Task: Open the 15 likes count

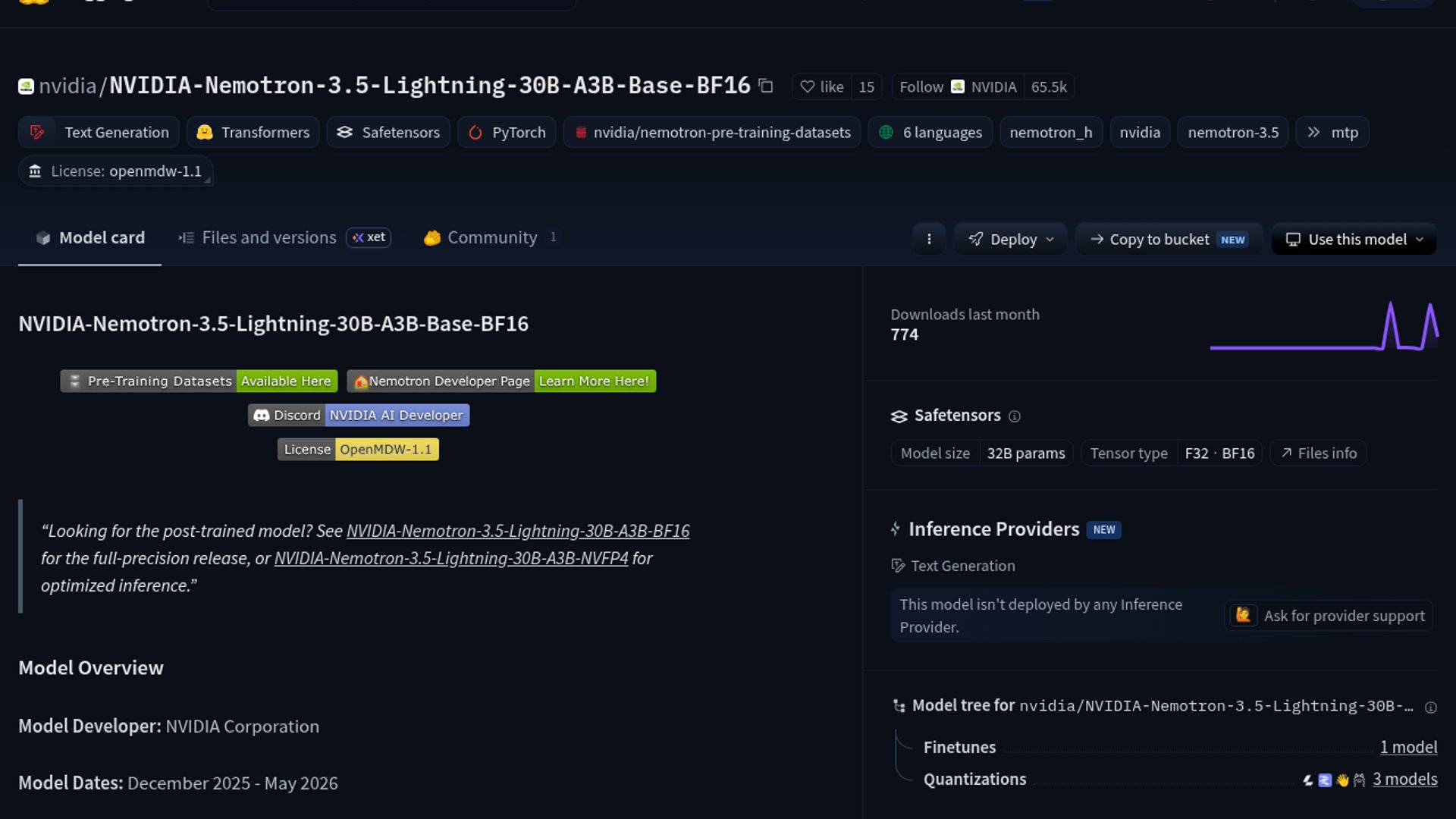Action: (x=867, y=86)
